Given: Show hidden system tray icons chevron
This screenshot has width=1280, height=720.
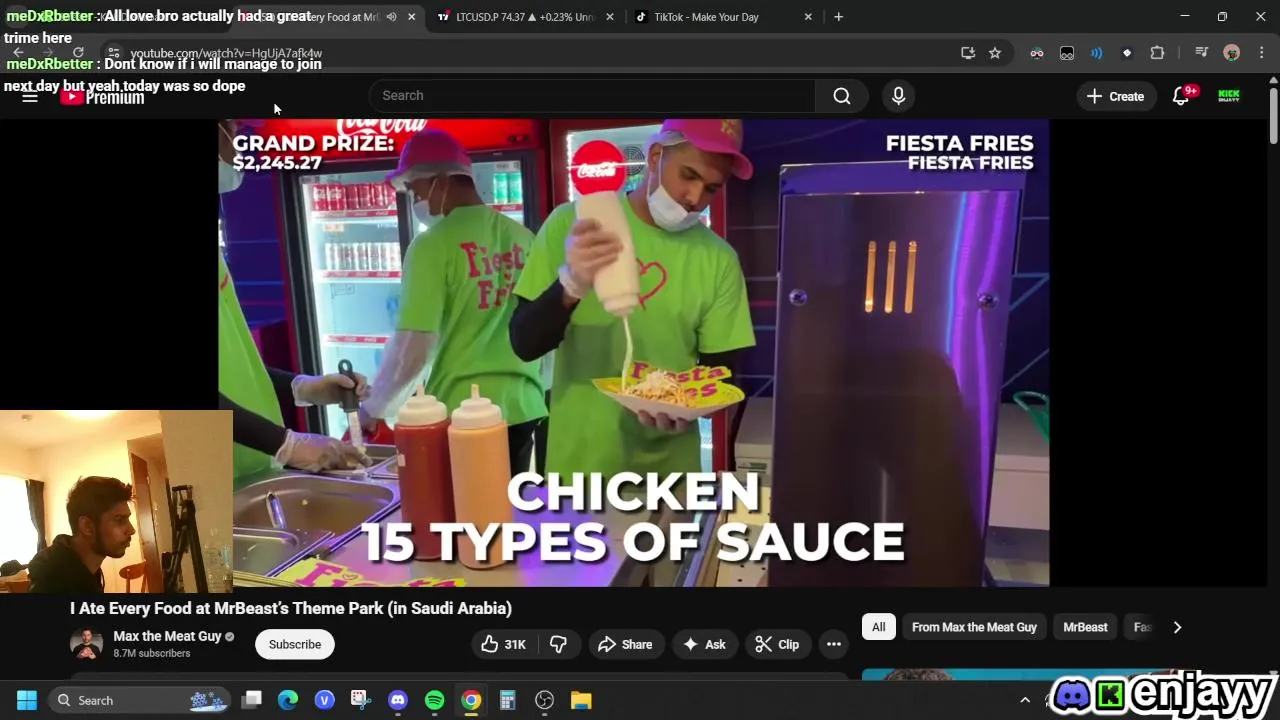Looking at the screenshot, I should (1024, 700).
